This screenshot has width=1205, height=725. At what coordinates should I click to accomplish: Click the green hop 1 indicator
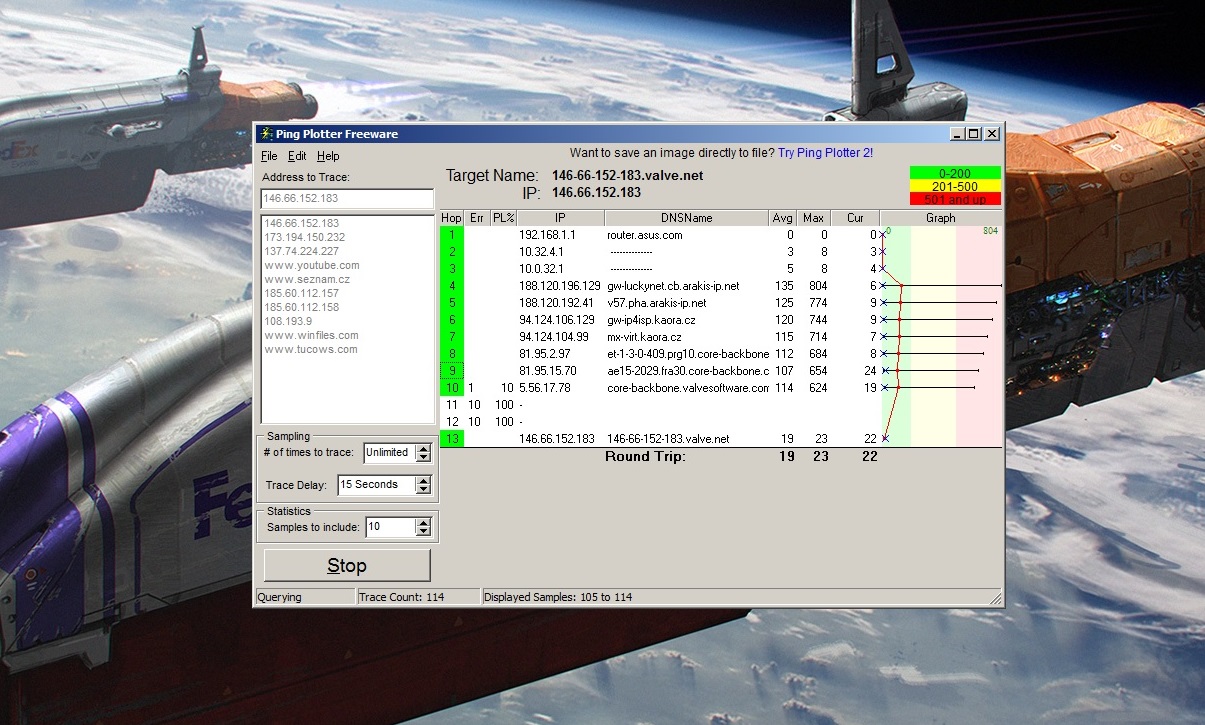[452, 235]
